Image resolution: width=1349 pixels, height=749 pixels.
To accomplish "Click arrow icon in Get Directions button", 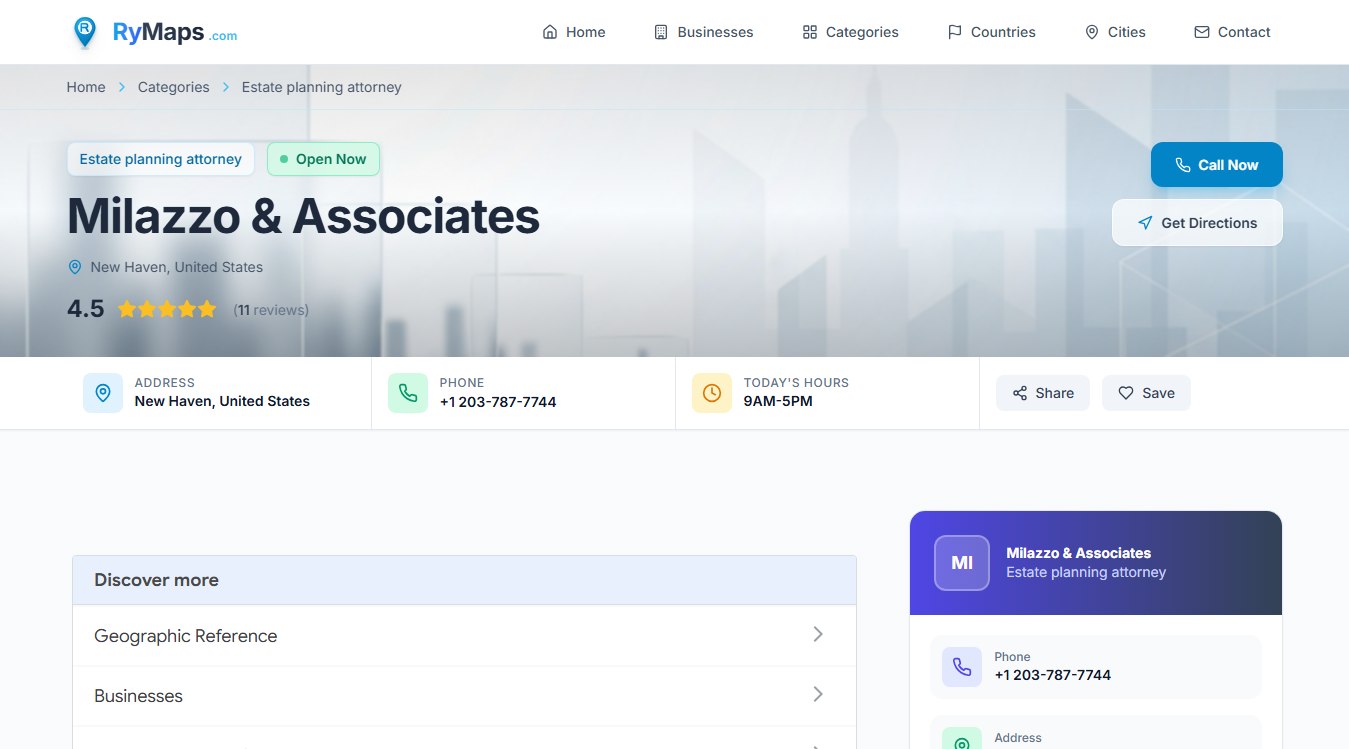I will pos(1145,223).
